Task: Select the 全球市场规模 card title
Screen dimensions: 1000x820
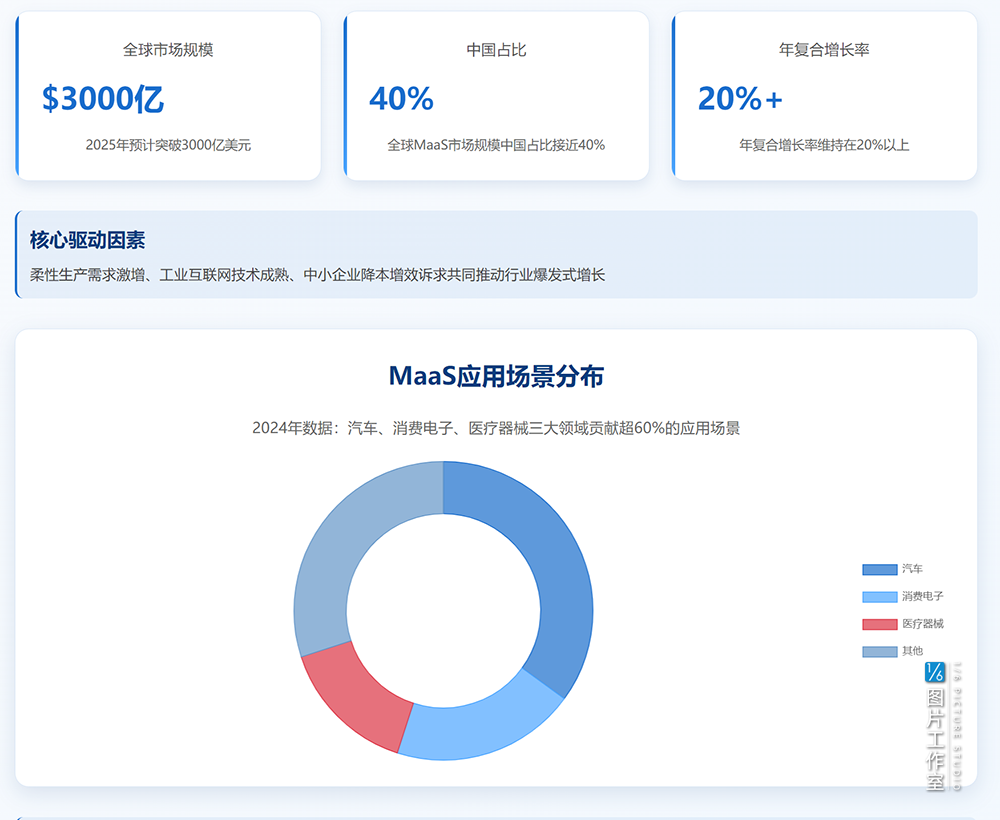Action: (x=168, y=50)
